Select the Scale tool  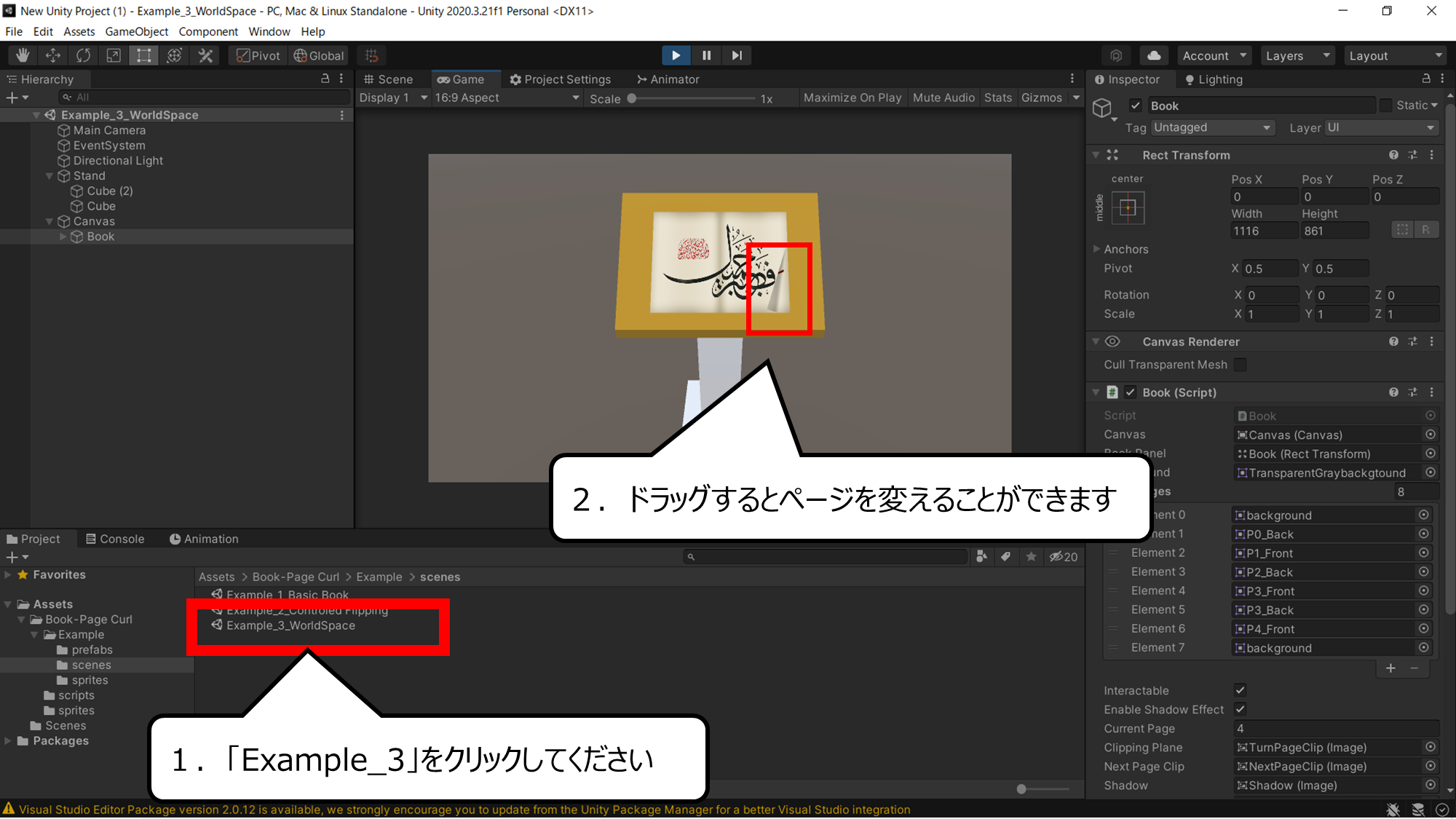click(x=114, y=55)
